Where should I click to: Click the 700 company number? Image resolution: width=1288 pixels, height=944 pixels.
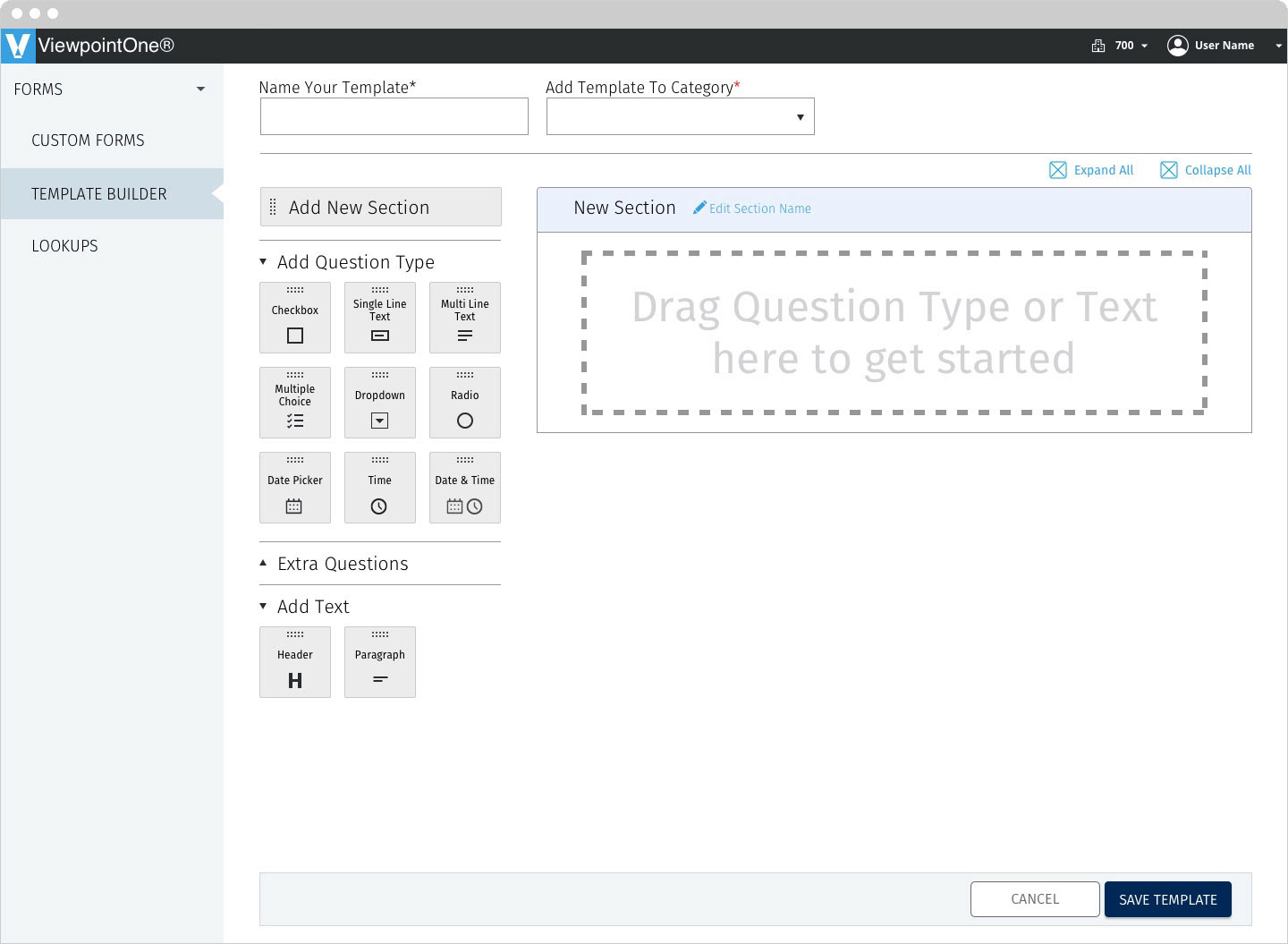(x=1124, y=46)
